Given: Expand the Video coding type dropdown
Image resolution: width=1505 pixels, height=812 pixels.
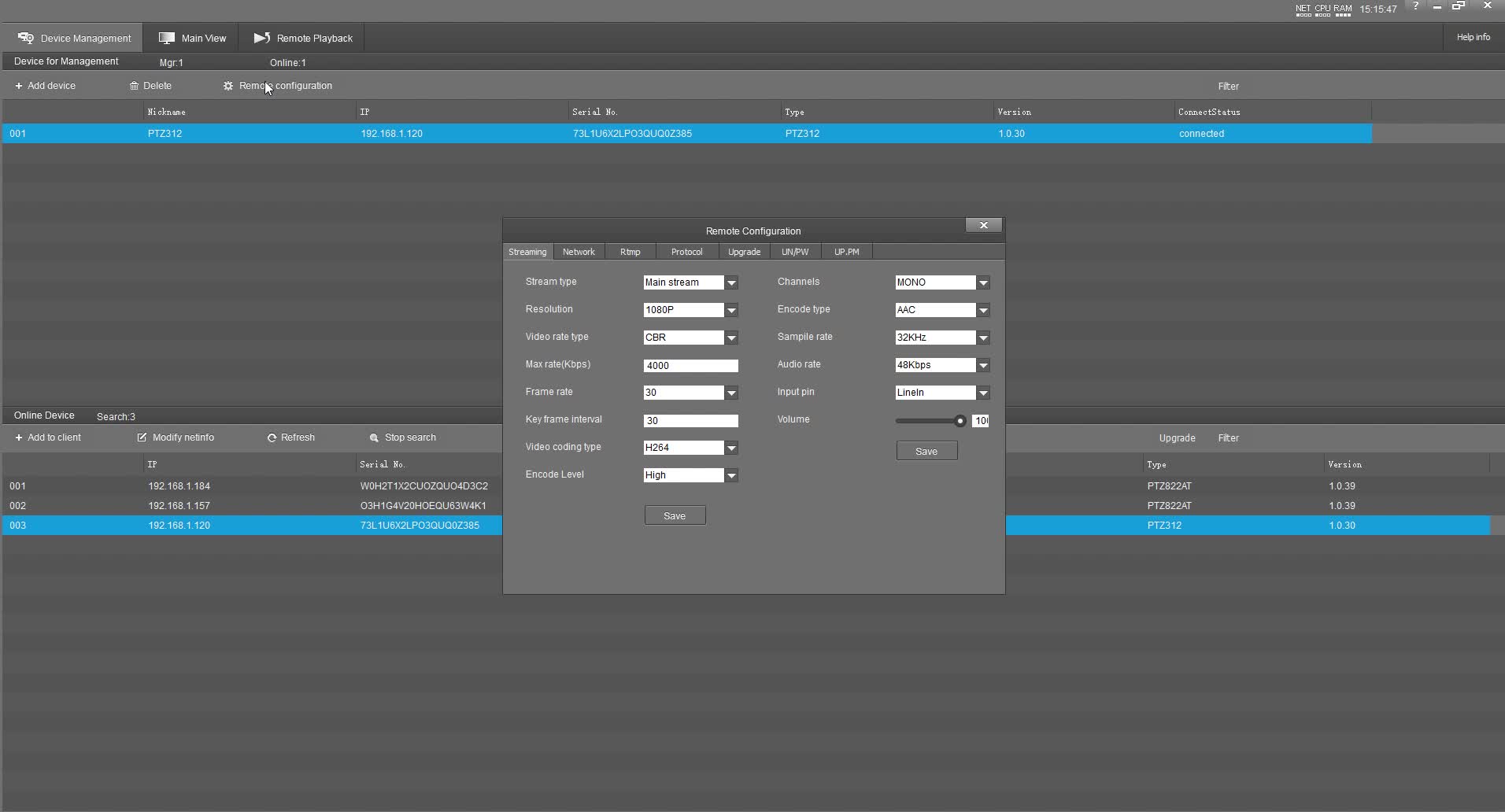Looking at the screenshot, I should (731, 448).
